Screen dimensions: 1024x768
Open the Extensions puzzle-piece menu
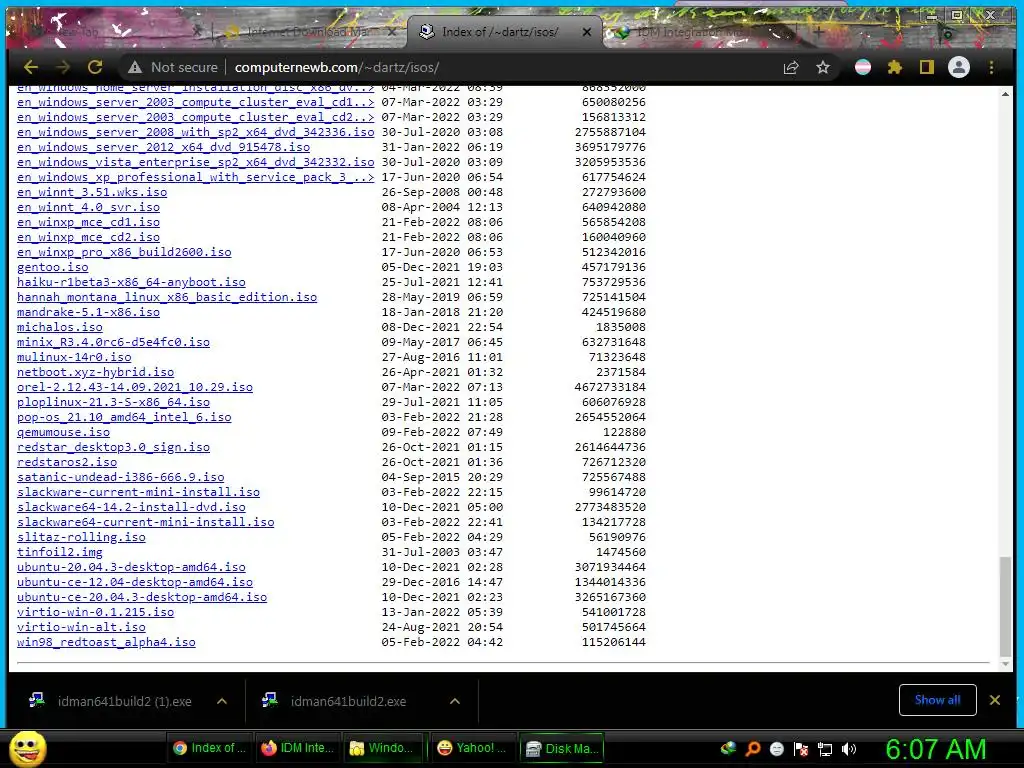(x=895, y=67)
